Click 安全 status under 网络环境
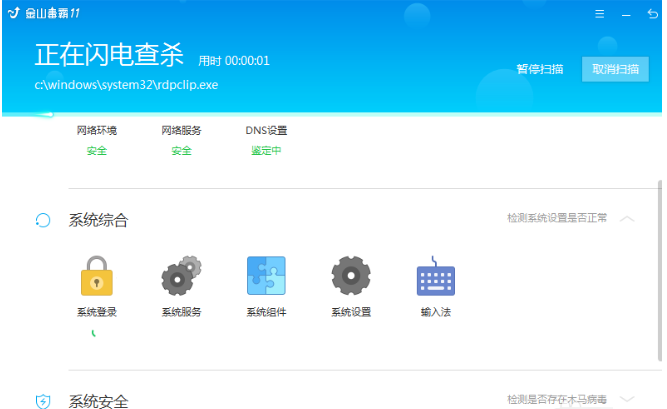The image size is (667, 409). [97, 151]
